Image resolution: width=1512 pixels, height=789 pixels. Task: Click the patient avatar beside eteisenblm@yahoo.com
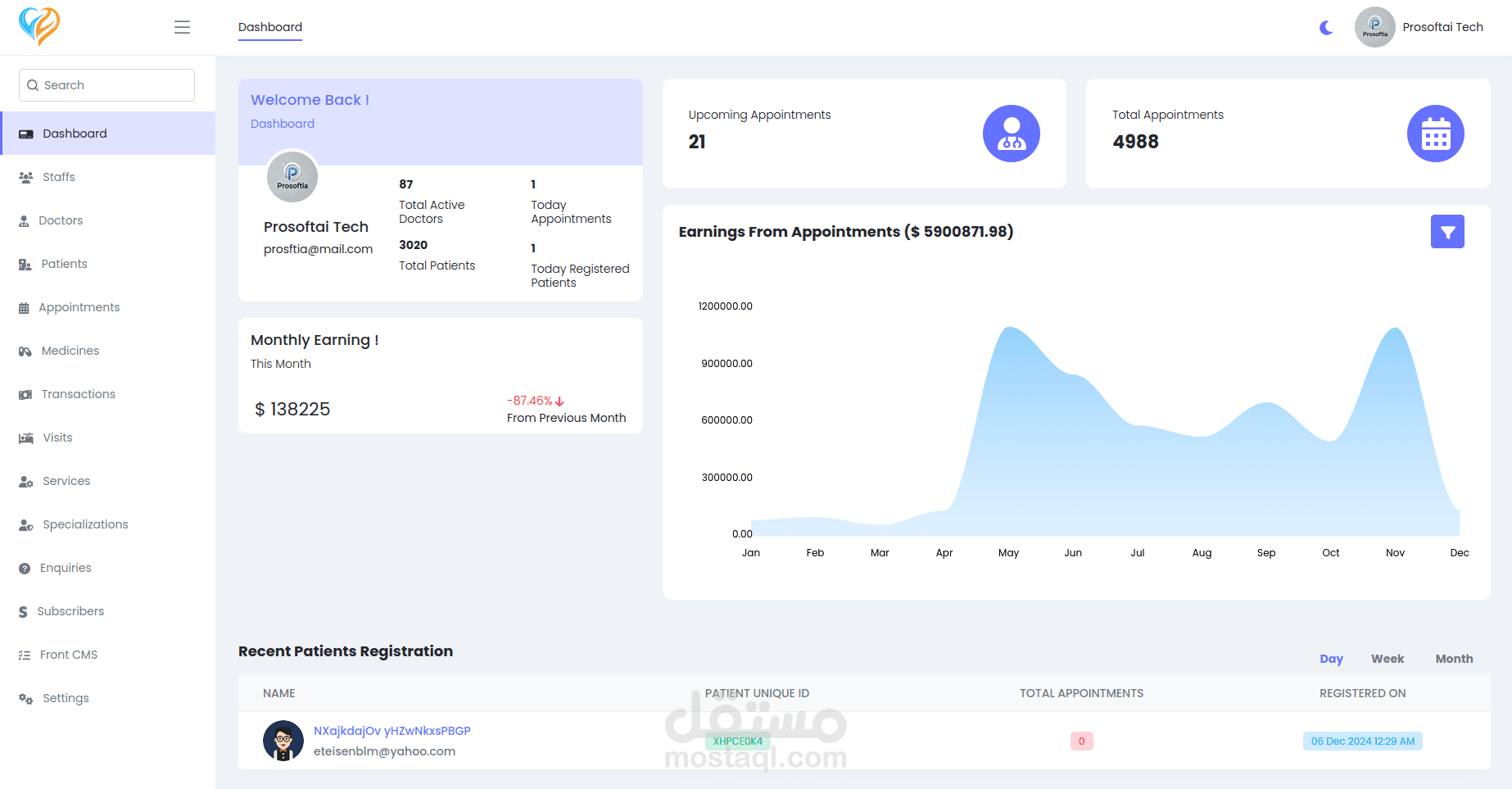283,741
